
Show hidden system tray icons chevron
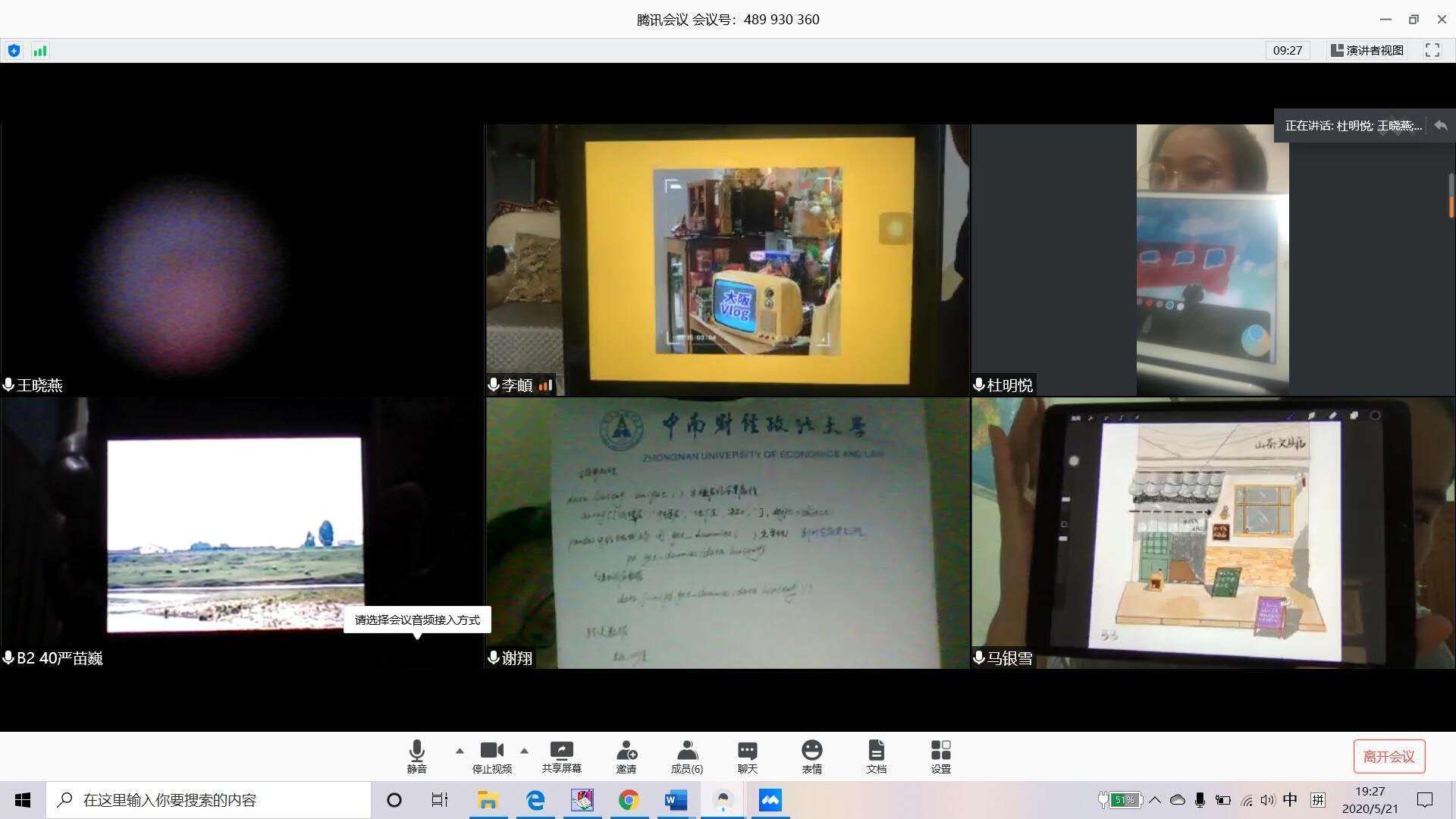coord(1155,800)
